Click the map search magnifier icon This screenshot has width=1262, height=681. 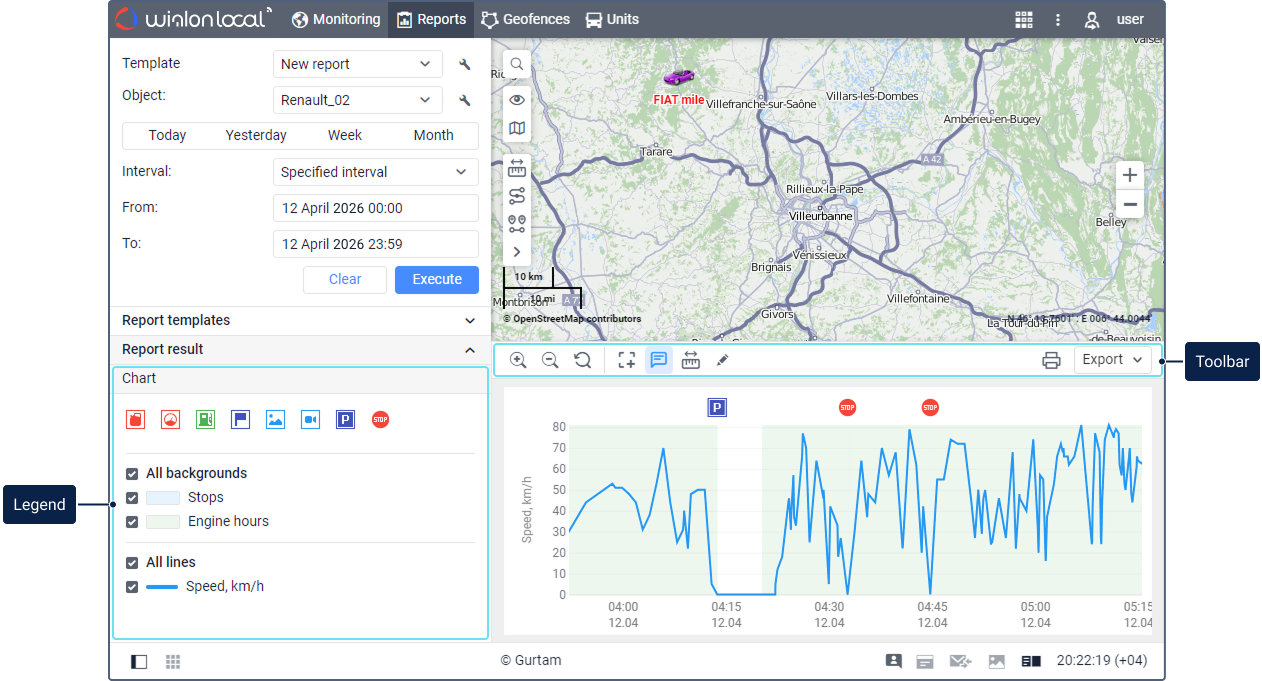(x=517, y=64)
